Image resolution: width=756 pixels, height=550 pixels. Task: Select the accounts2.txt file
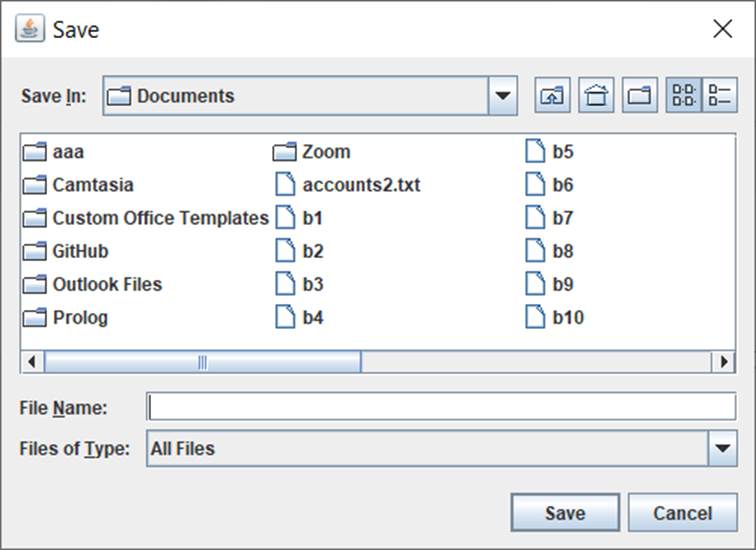(360, 185)
